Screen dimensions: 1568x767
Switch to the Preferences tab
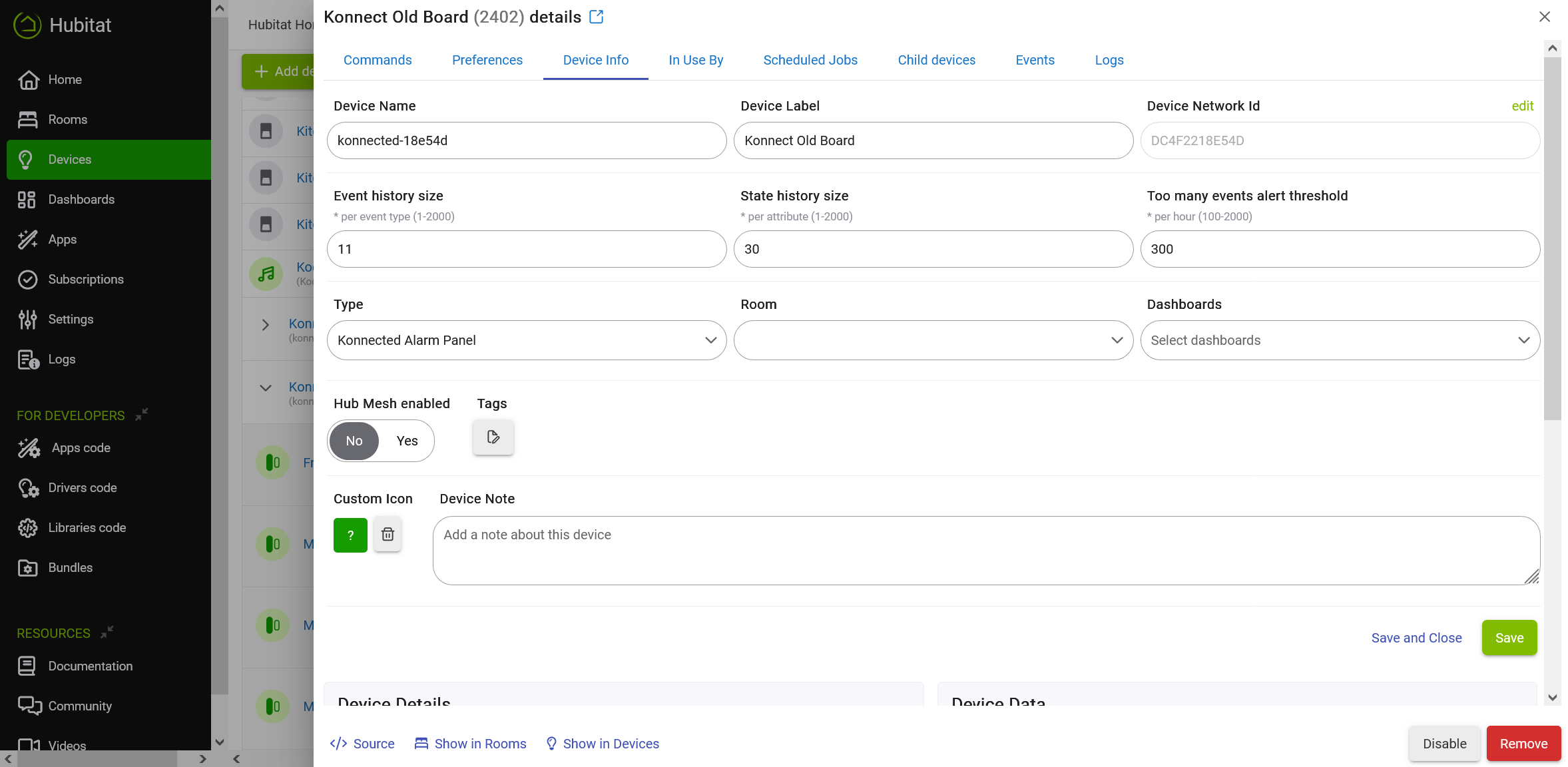coord(487,61)
